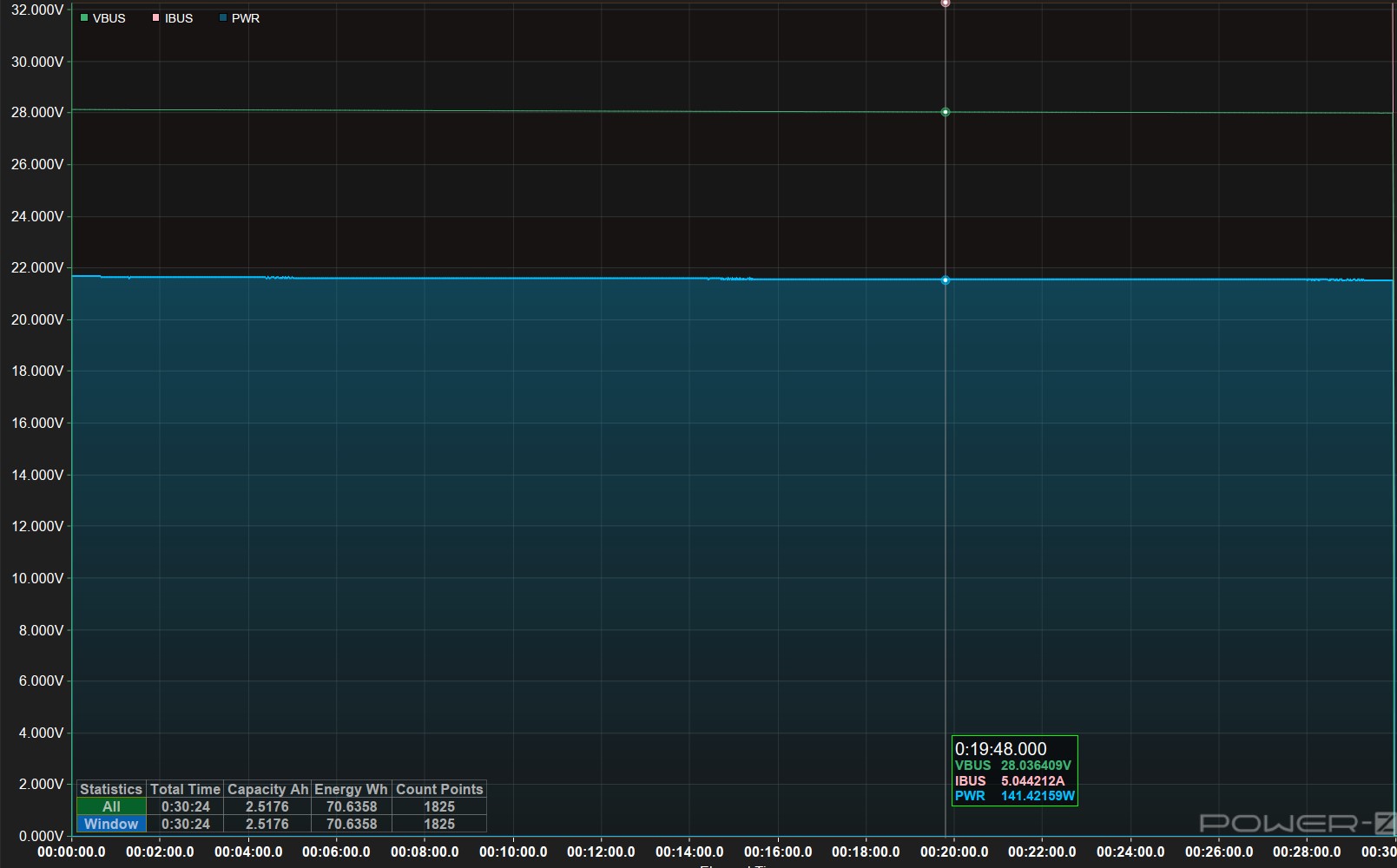
Task: Click the VBUS data point on the cursor line
Action: tap(946, 112)
